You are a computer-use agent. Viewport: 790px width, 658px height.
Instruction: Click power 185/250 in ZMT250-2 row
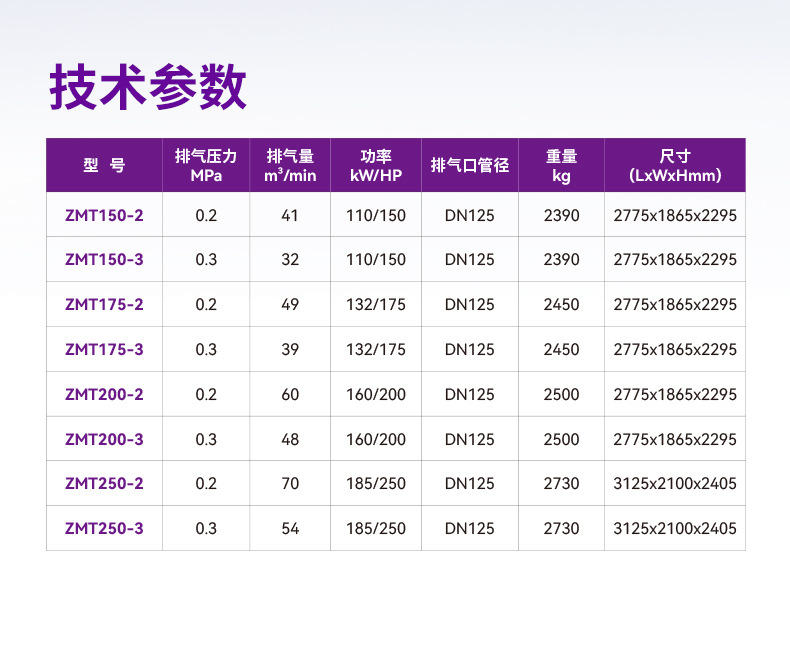pos(376,483)
